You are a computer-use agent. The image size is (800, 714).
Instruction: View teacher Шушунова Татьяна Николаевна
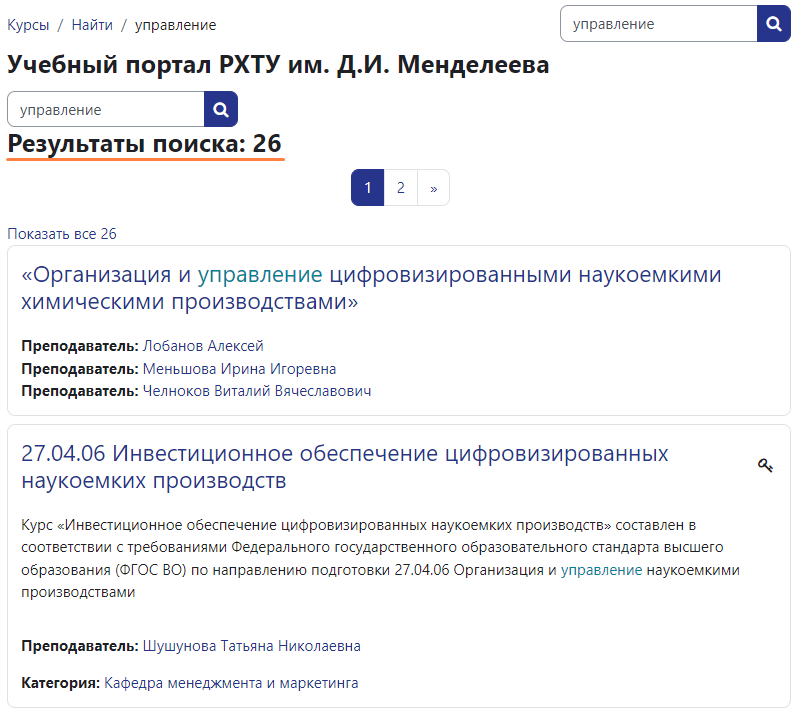coord(251,646)
